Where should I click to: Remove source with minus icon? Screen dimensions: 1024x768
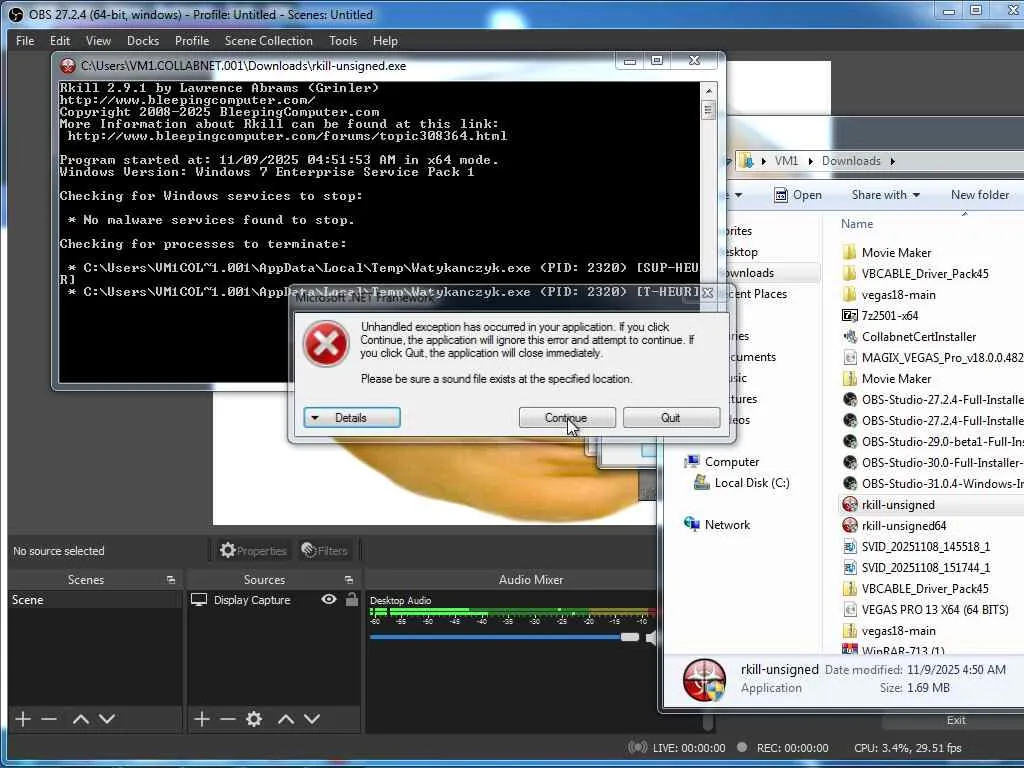point(228,719)
